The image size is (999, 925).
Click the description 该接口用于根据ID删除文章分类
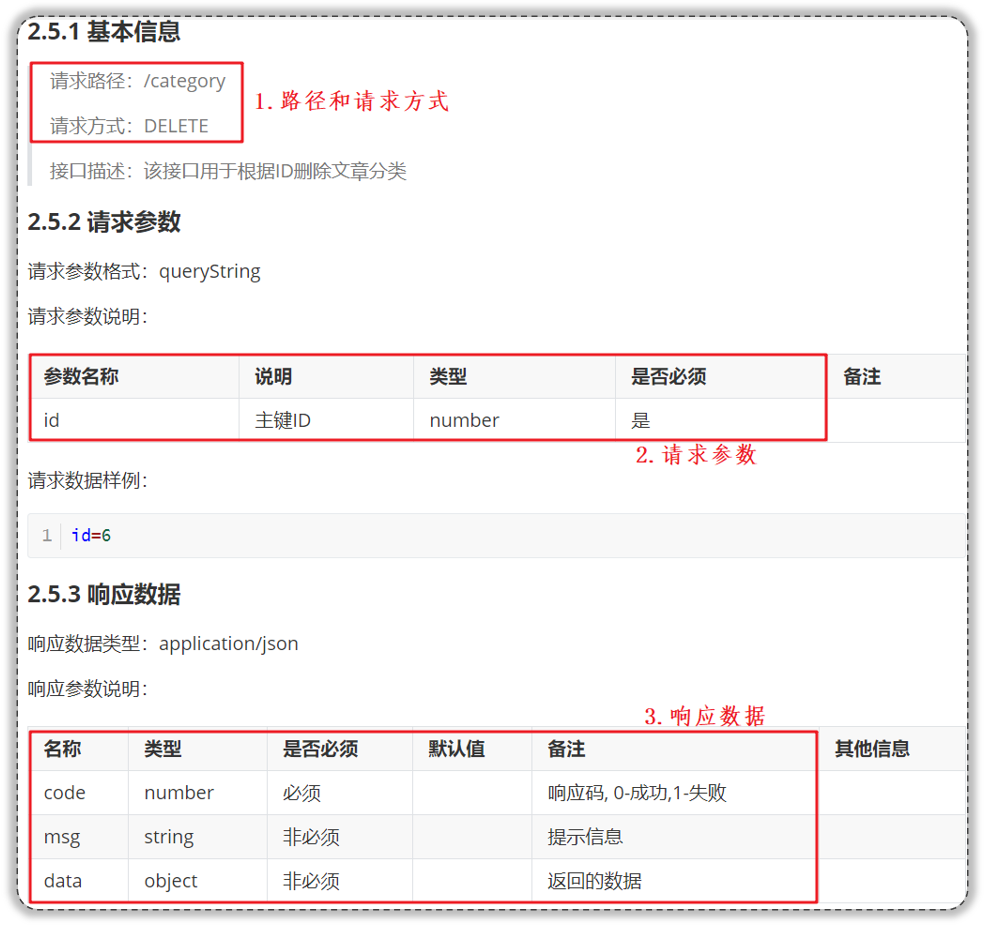pos(275,171)
